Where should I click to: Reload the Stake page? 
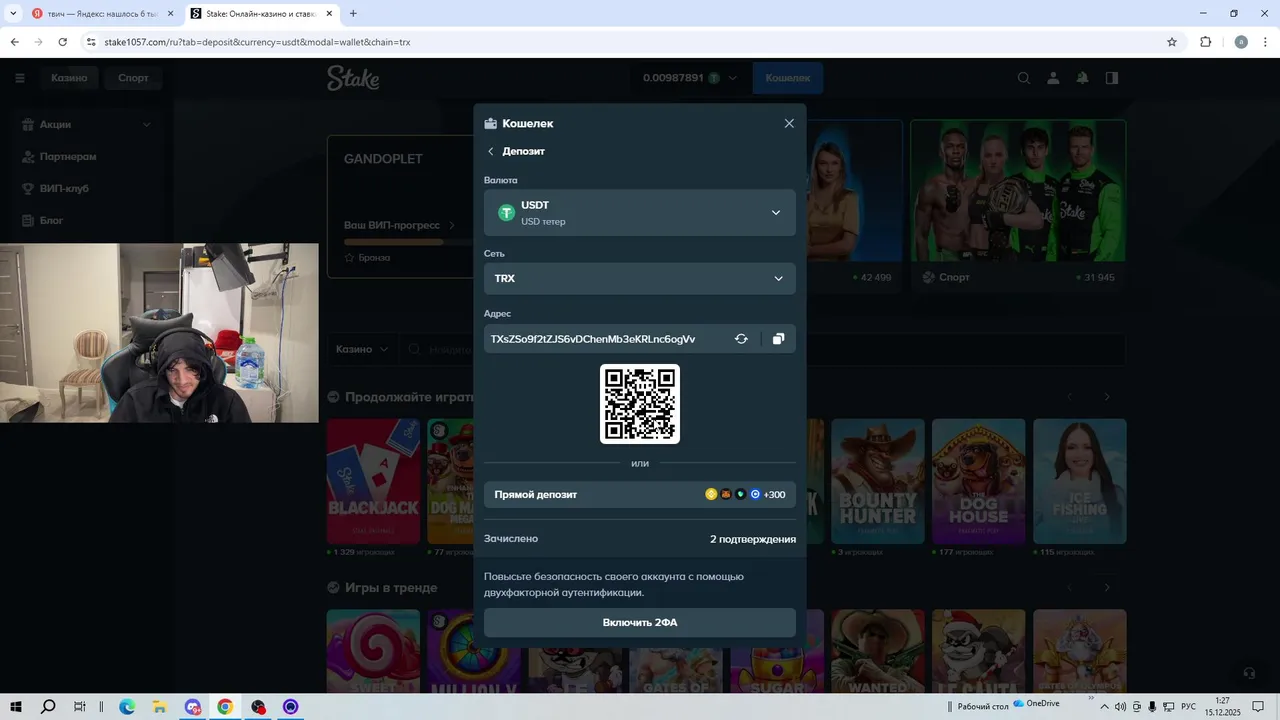[x=62, y=42]
